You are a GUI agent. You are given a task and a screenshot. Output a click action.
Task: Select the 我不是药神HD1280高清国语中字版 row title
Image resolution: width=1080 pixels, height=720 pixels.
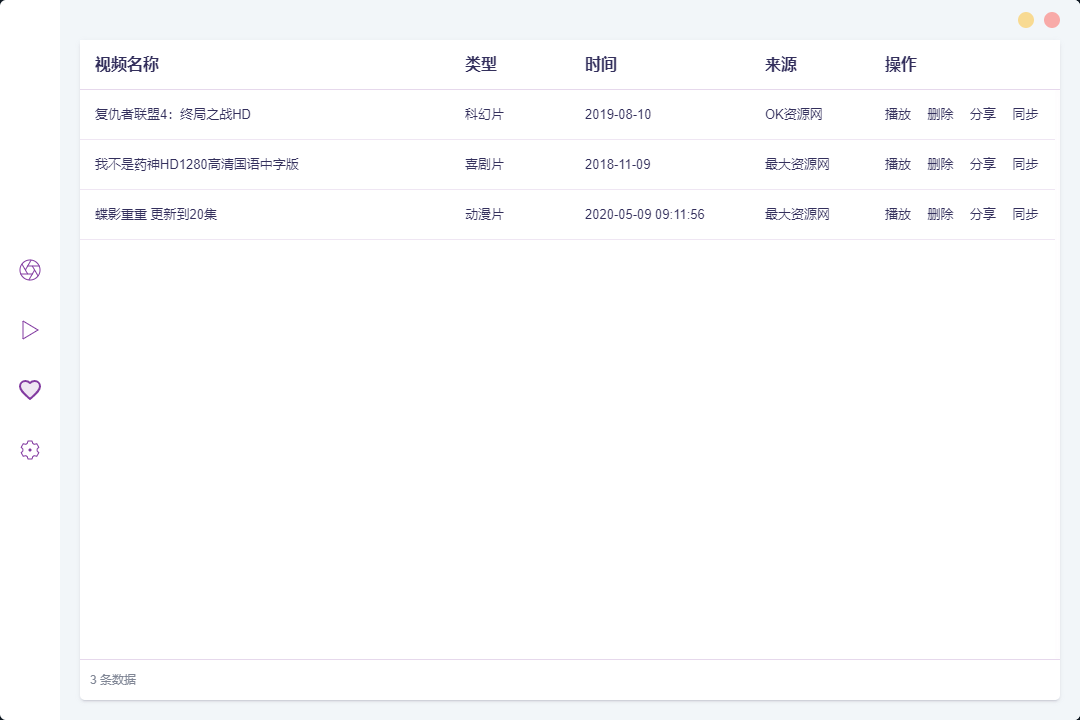[197, 164]
